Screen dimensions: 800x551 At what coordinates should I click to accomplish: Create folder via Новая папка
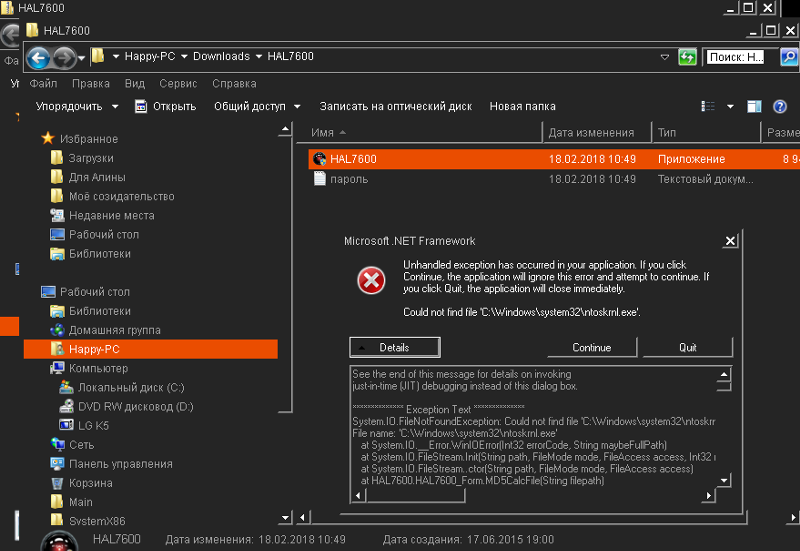(522, 106)
